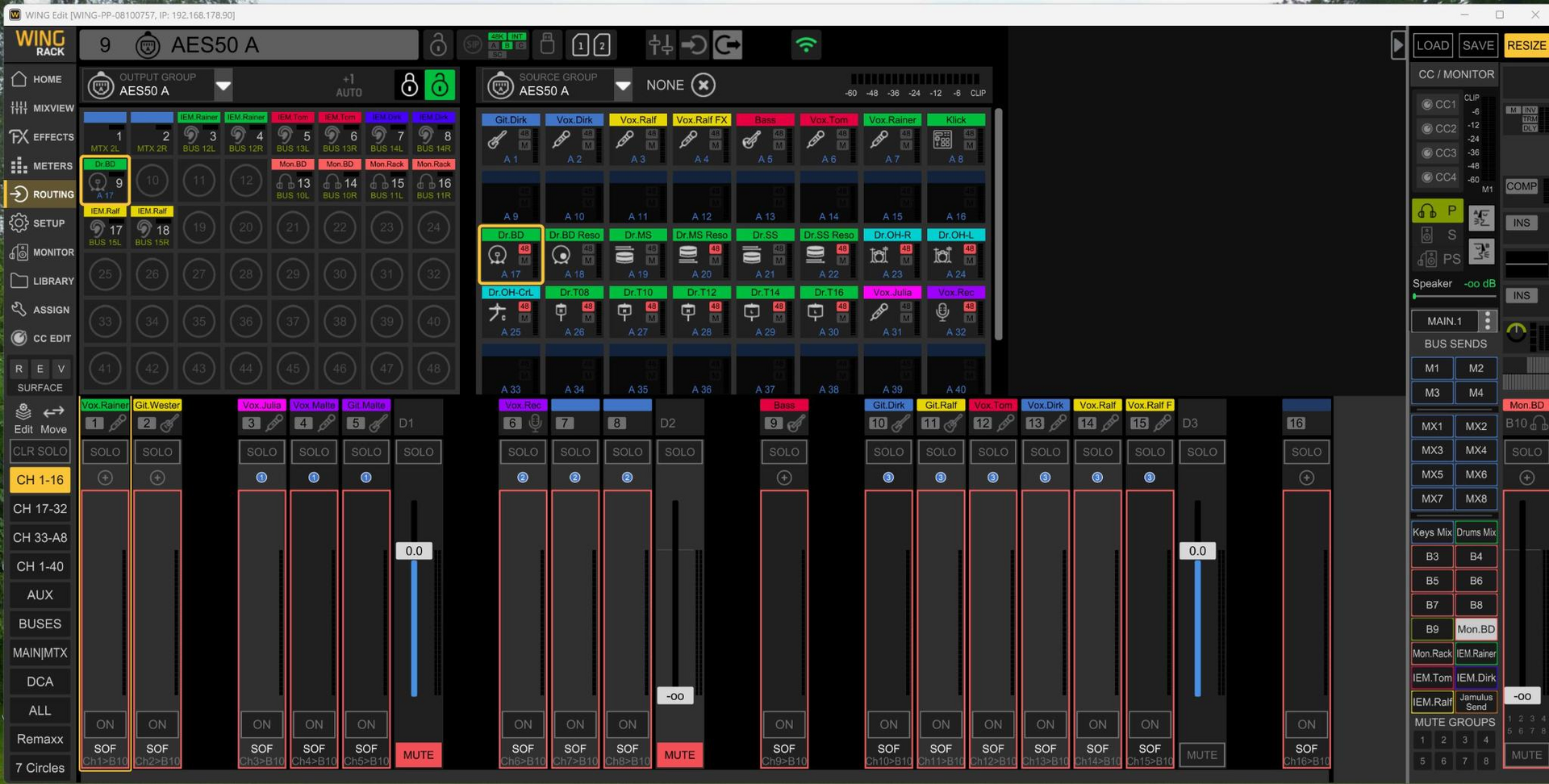Select headphones P monitor source
Viewport: 1549px width, 784px height.
tap(1437, 211)
